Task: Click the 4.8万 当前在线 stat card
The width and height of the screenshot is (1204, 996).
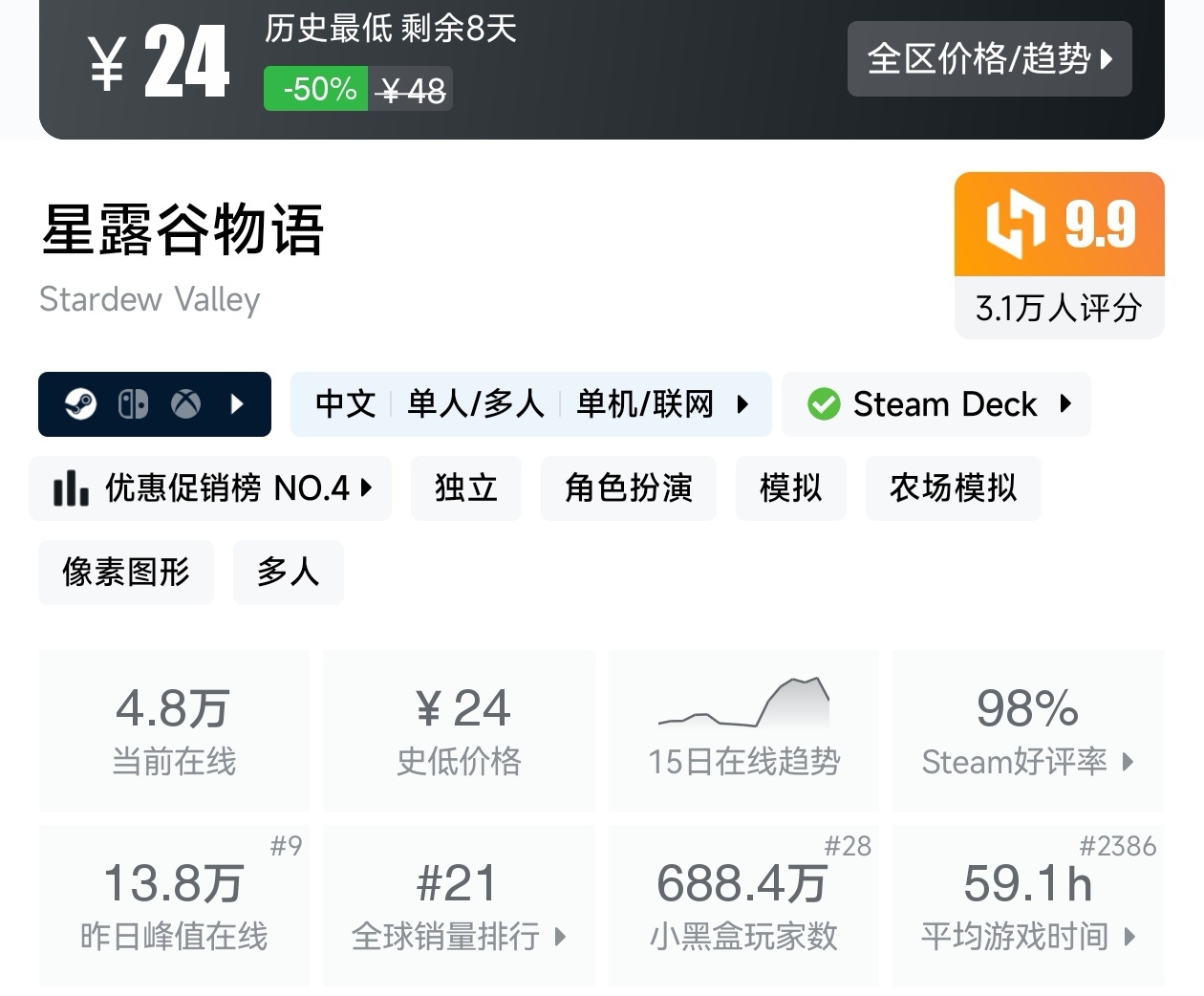Action: (x=174, y=730)
